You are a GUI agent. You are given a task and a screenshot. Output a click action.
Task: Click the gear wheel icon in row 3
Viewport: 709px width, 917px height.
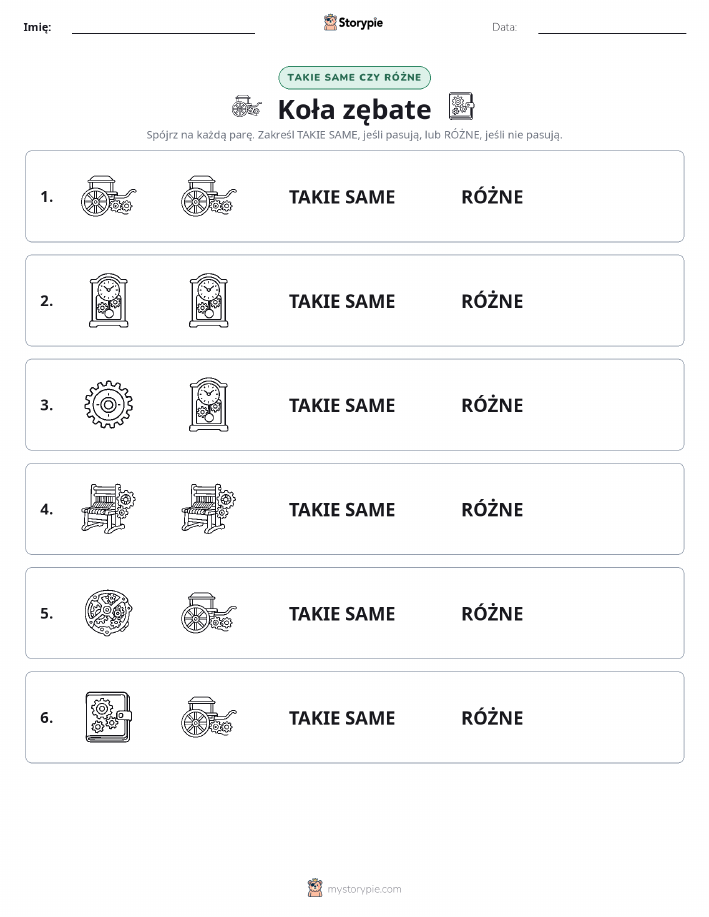coord(108,405)
